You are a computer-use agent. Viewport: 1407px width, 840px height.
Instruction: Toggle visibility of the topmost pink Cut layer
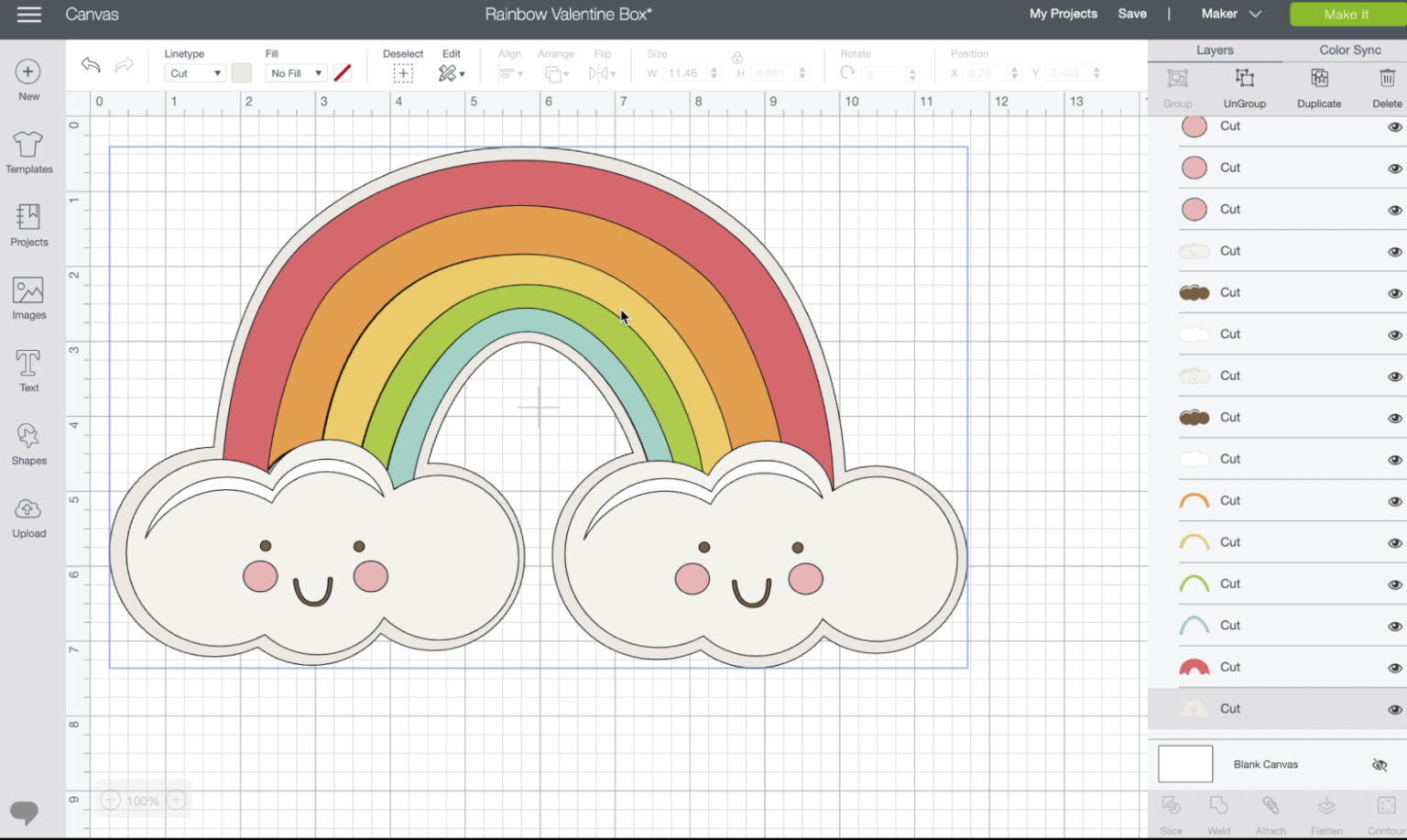[1394, 126]
